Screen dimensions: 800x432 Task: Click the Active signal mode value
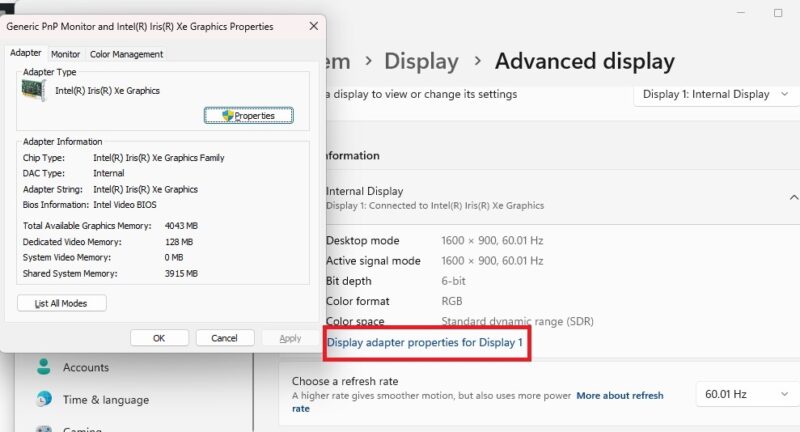coord(492,261)
